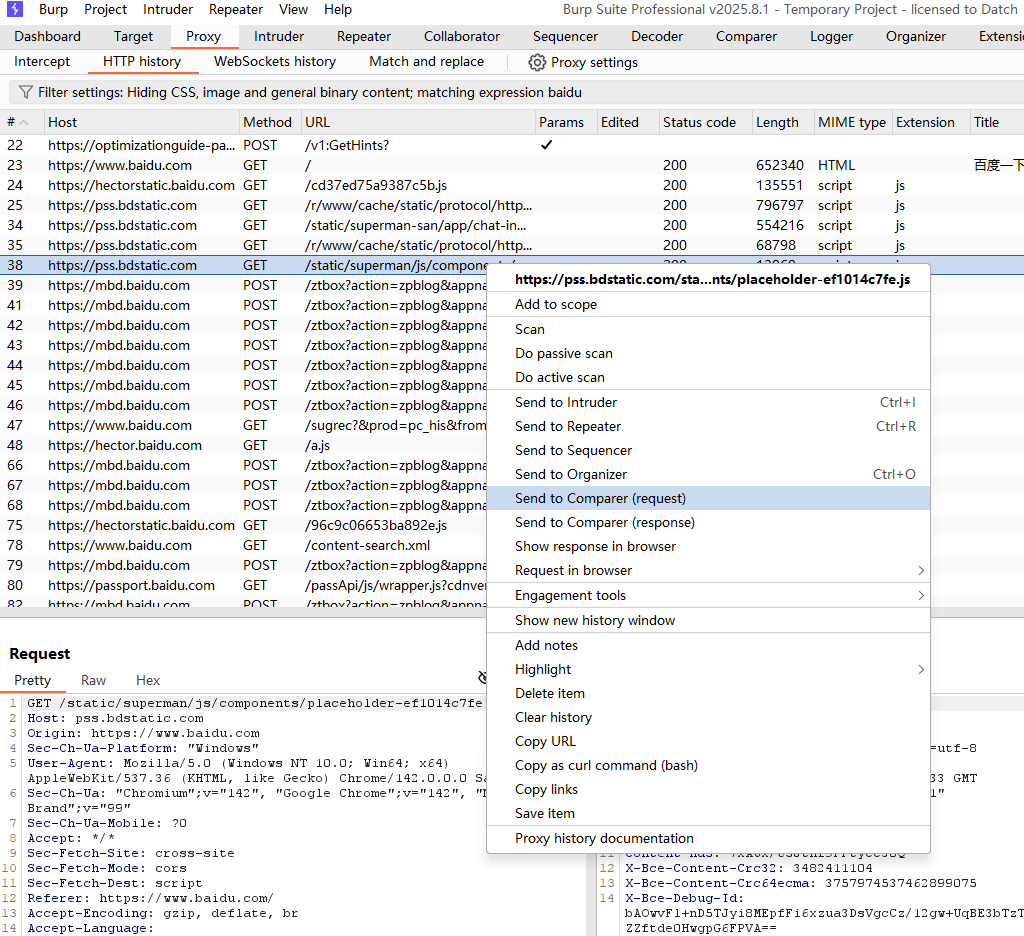Switch to the Decoder tab
The width and height of the screenshot is (1024, 936).
coord(657,37)
